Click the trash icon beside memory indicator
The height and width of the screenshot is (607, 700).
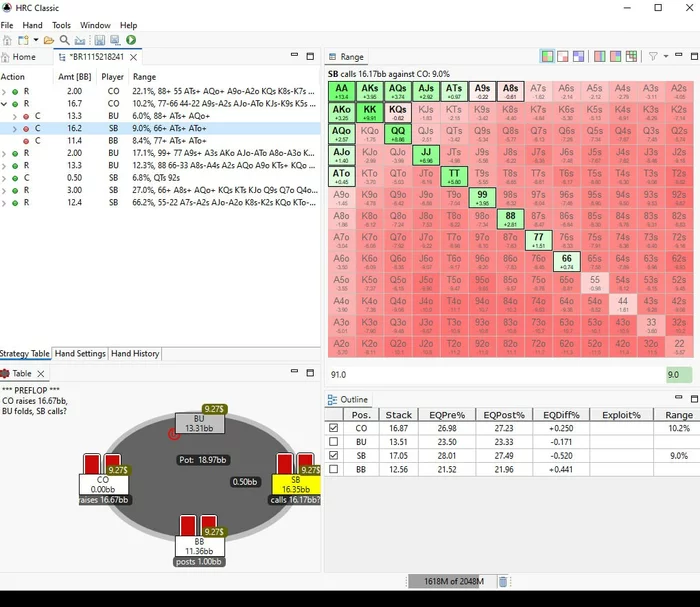(503, 582)
